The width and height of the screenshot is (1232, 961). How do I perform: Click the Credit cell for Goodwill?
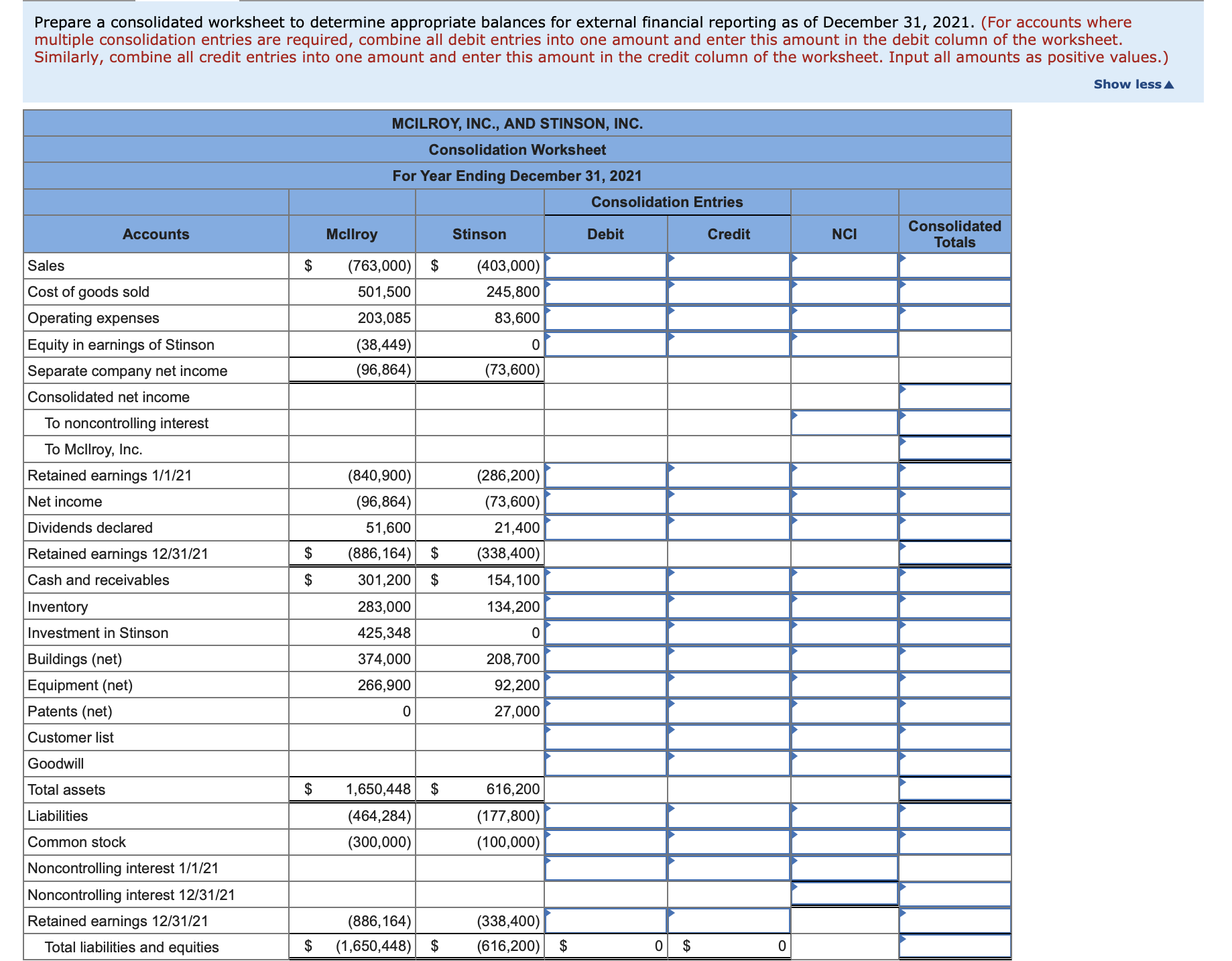[x=729, y=763]
